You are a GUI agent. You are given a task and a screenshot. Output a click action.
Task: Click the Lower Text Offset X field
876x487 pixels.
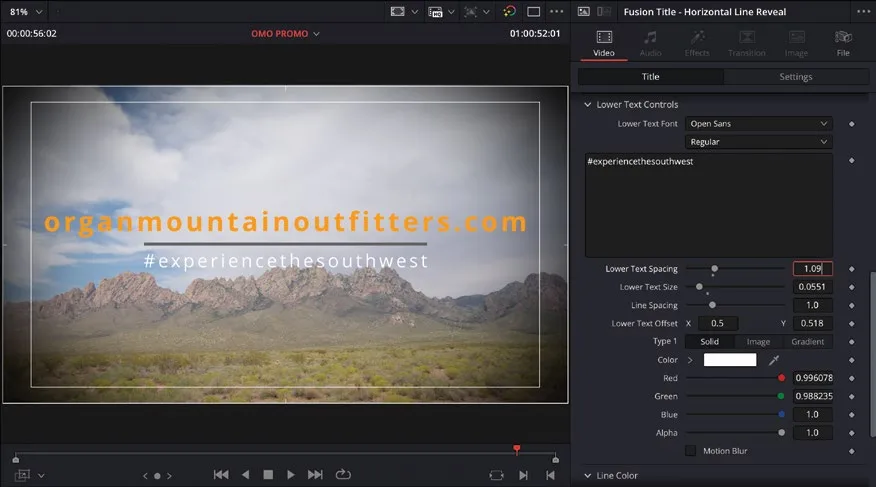[717, 323]
